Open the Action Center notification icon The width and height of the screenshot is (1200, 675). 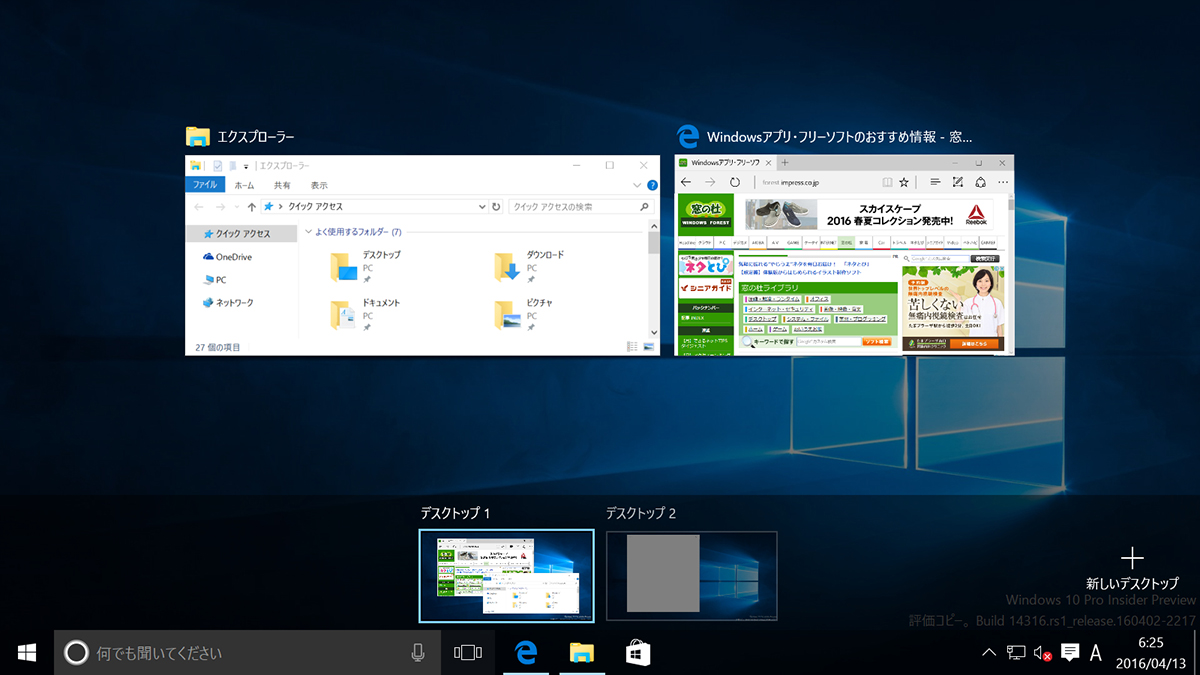[1069, 653]
